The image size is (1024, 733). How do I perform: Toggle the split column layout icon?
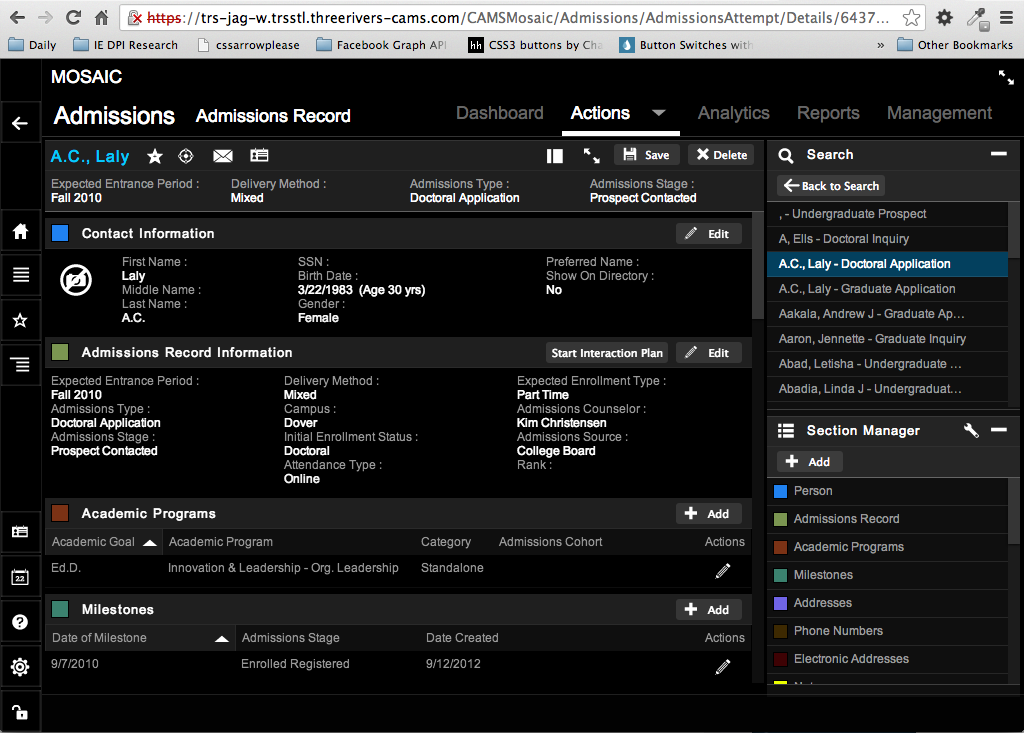tap(555, 156)
